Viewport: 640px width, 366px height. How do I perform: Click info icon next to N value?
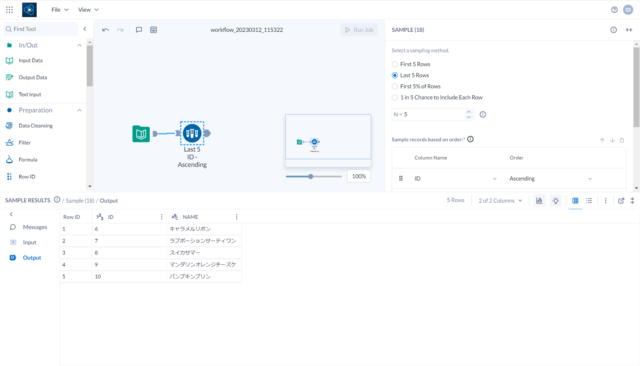coord(483,115)
